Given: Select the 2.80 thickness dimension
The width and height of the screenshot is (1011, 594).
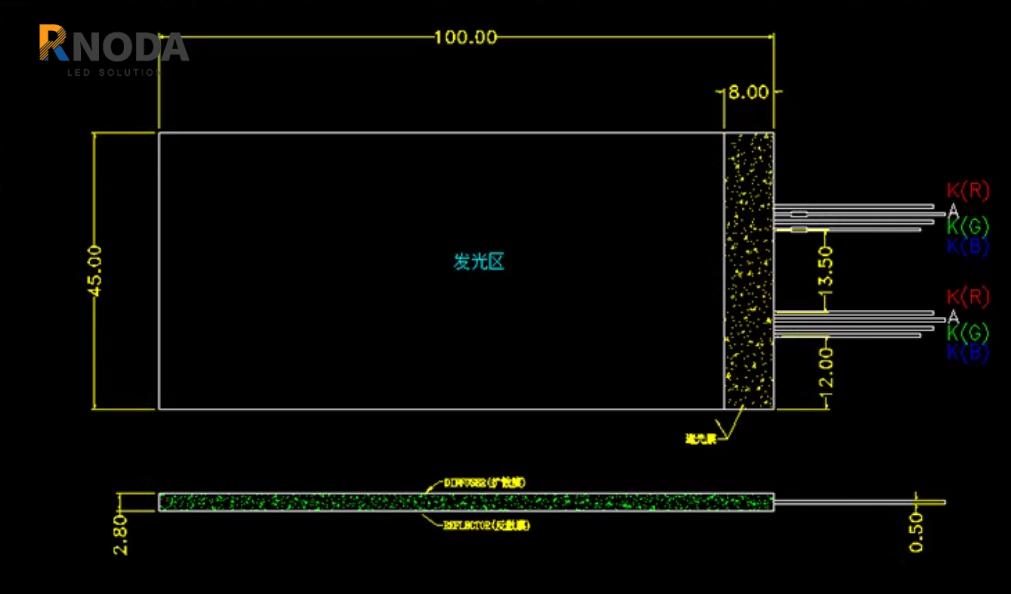Looking at the screenshot, I should coord(121,534).
